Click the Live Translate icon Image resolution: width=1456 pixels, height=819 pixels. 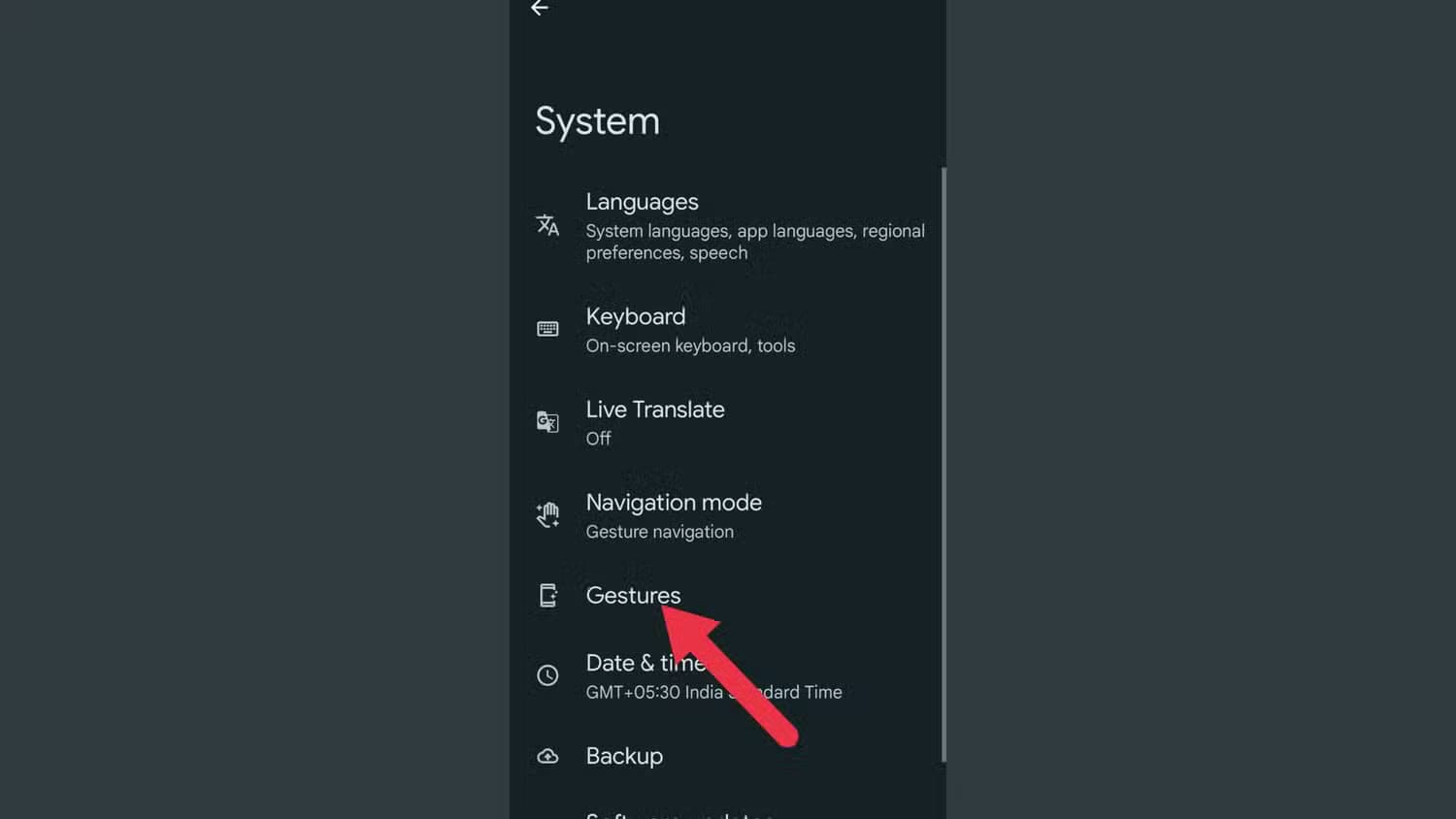pyautogui.click(x=547, y=422)
